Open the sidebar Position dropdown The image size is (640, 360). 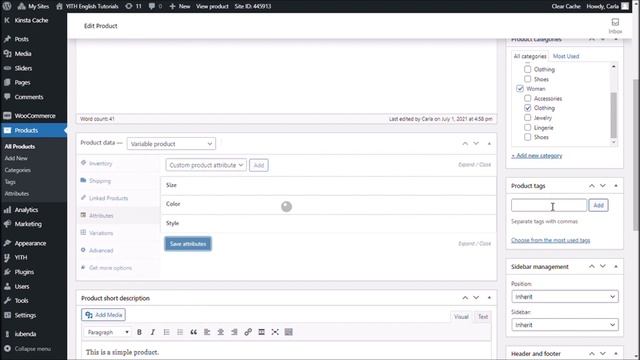[x=564, y=297]
